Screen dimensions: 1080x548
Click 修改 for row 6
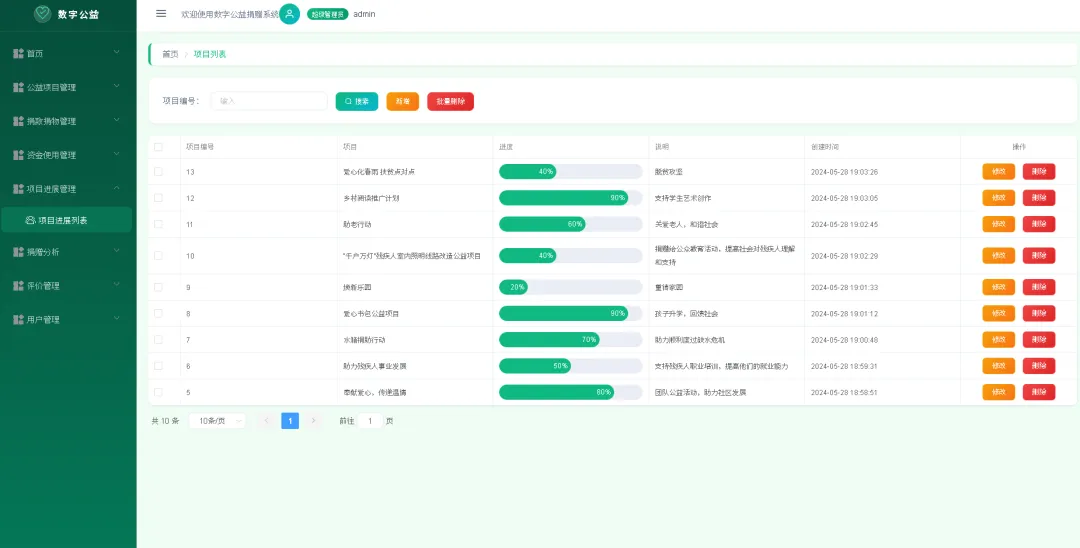click(999, 366)
